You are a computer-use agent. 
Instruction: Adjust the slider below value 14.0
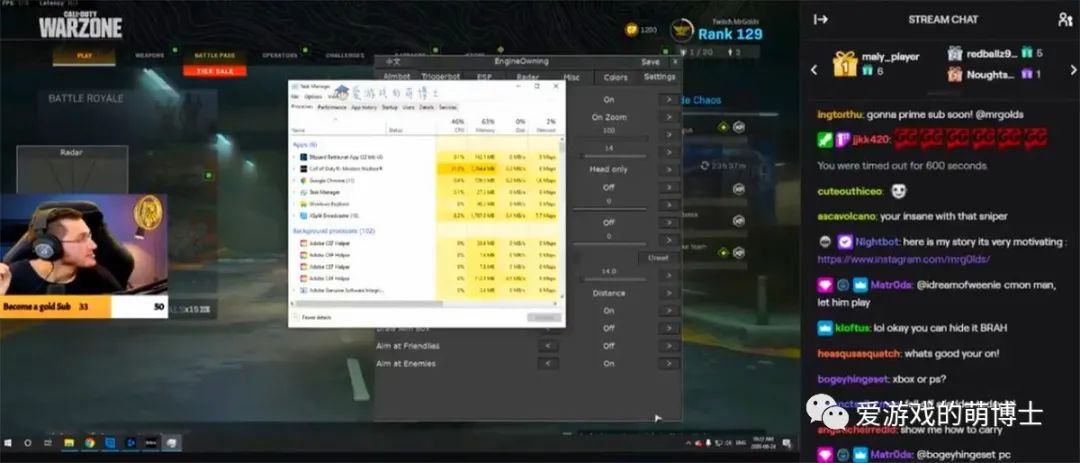point(614,280)
